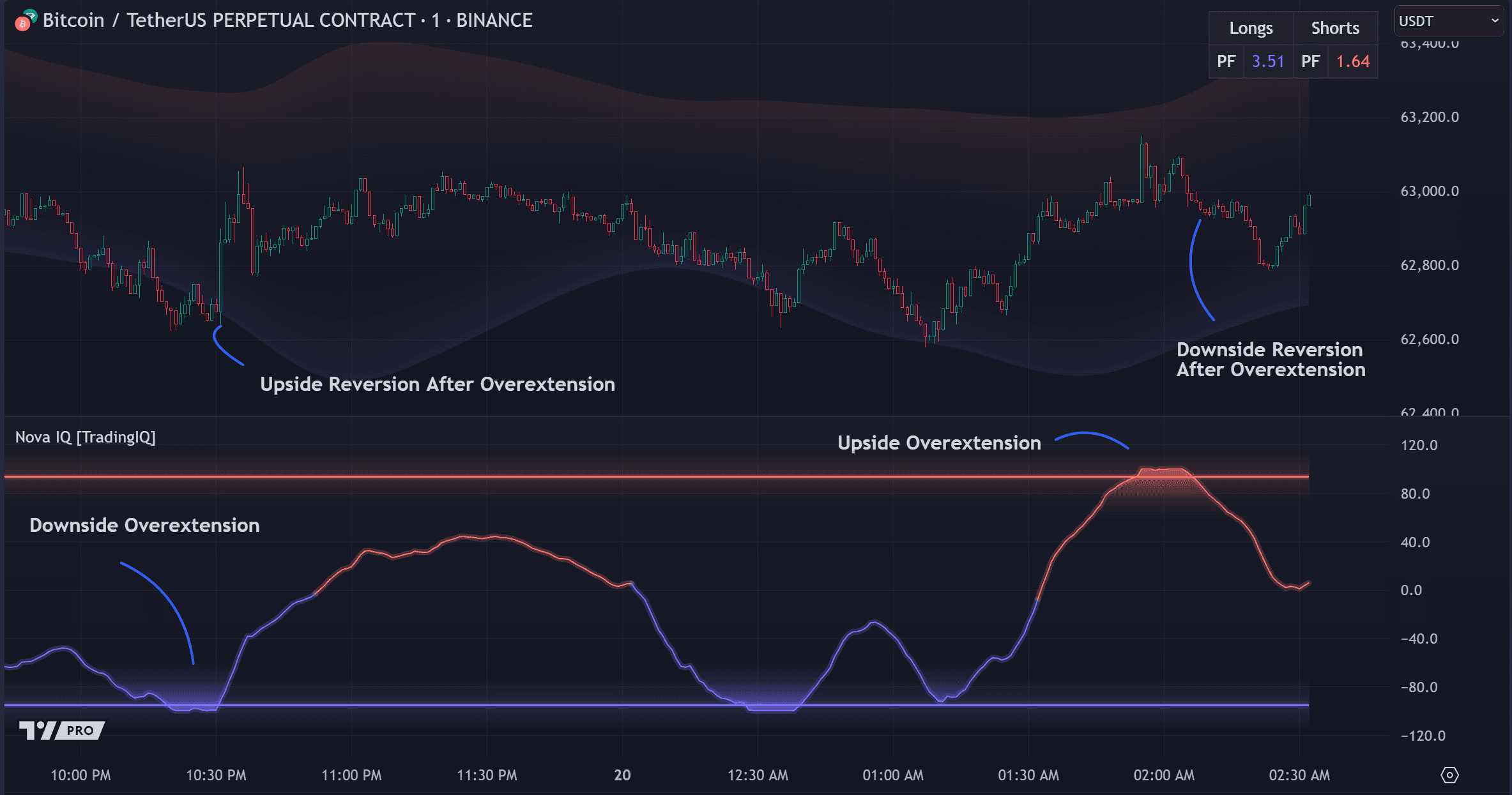Image resolution: width=1512 pixels, height=795 pixels.
Task: Click the Bitcoin / TetherUS PERPETUAL CONTRACT title
Action: [x=287, y=20]
